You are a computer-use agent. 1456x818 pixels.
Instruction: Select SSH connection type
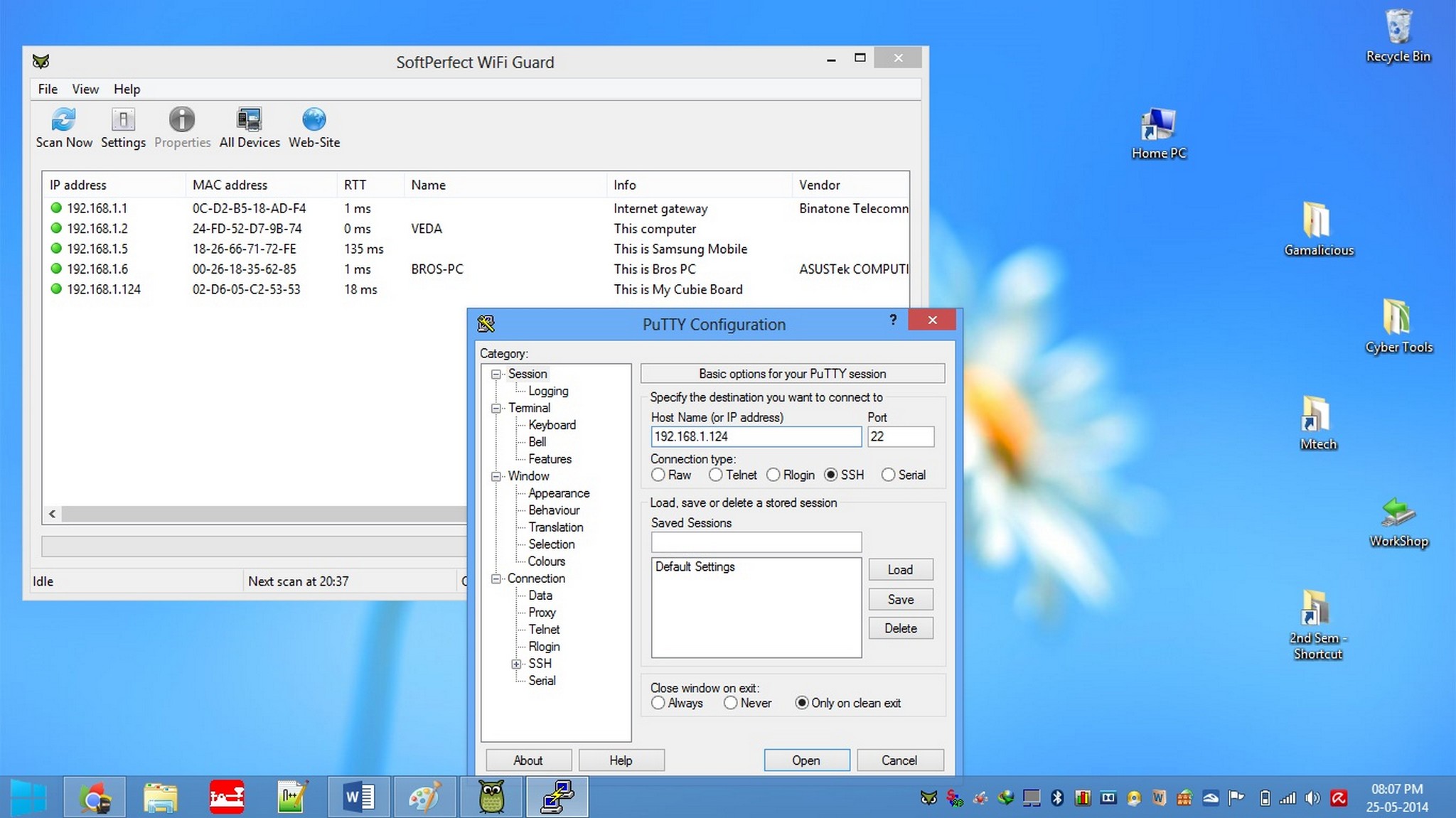[x=831, y=475]
